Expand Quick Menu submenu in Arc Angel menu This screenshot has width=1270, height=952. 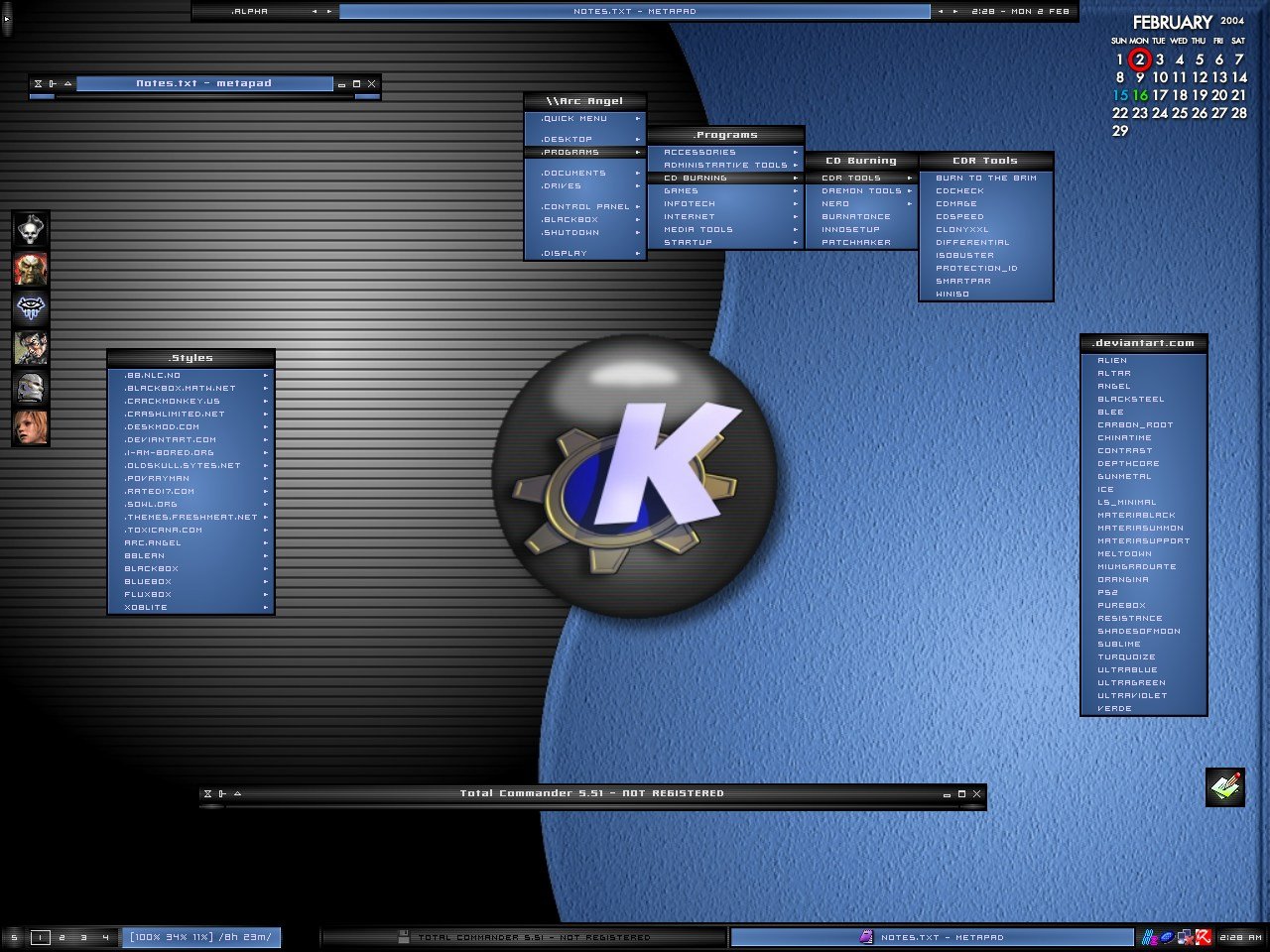pyautogui.click(x=585, y=119)
